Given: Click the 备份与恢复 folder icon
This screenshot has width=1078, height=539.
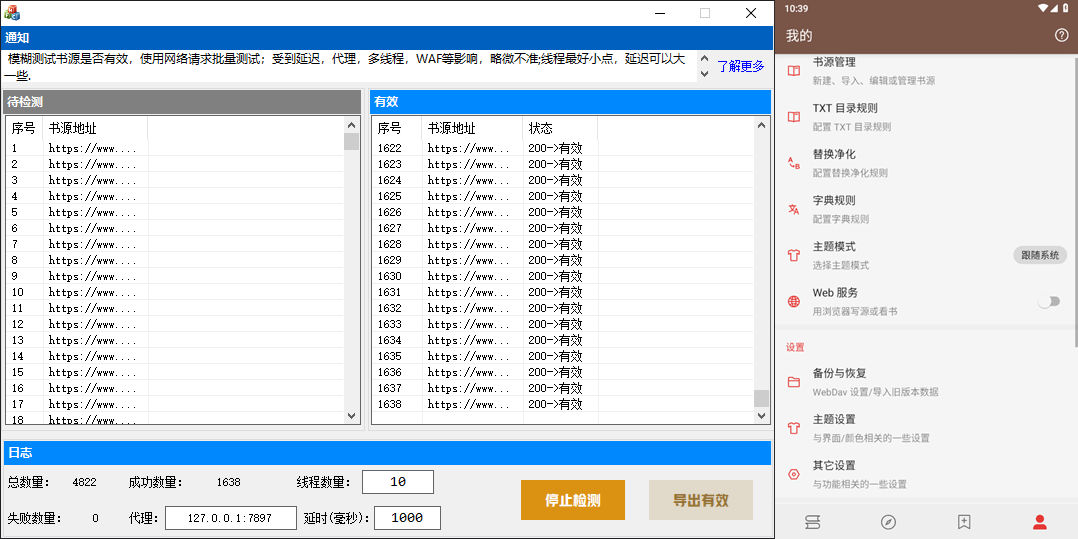Looking at the screenshot, I should click(x=793, y=382).
